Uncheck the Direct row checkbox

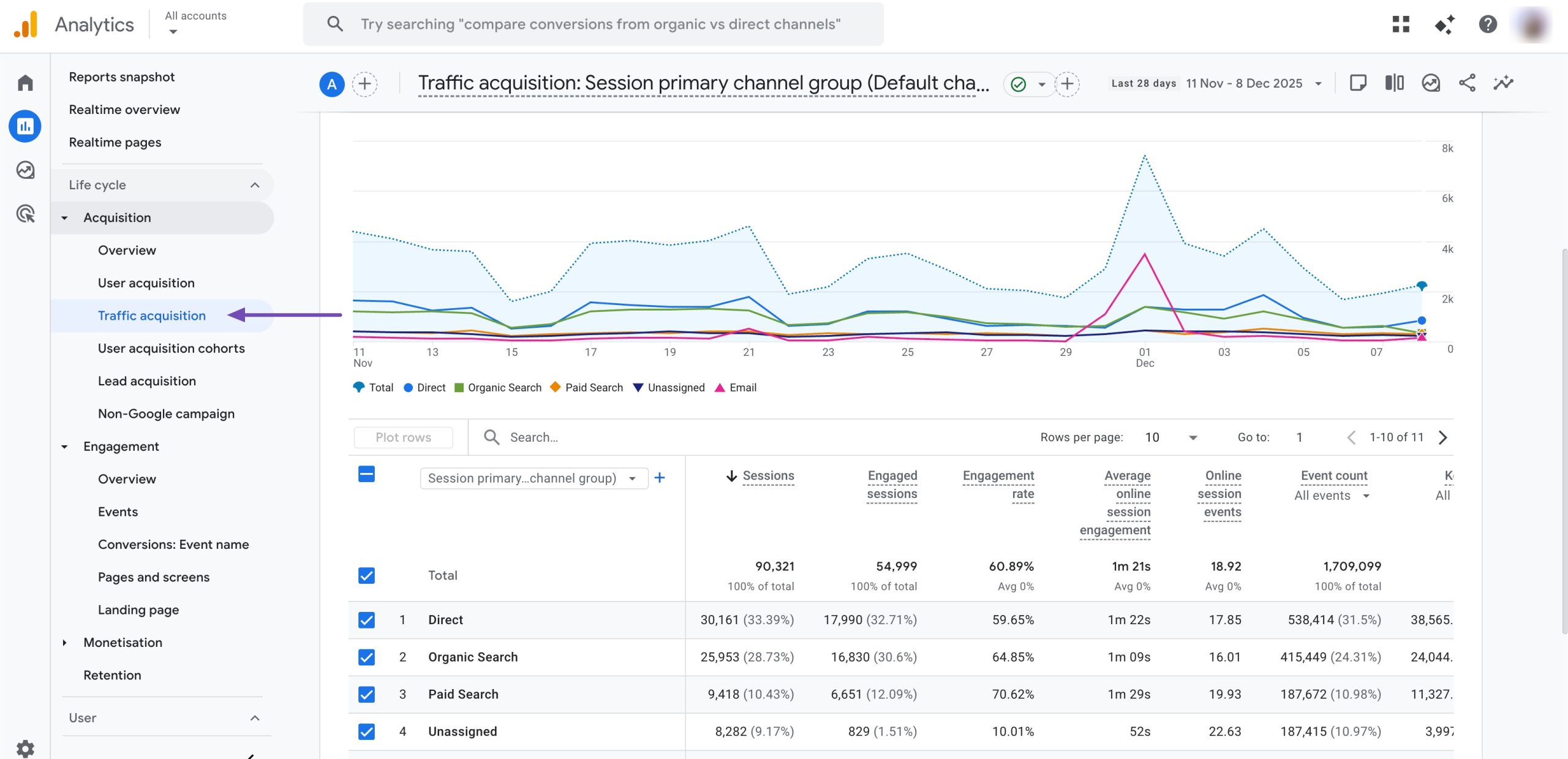click(366, 620)
